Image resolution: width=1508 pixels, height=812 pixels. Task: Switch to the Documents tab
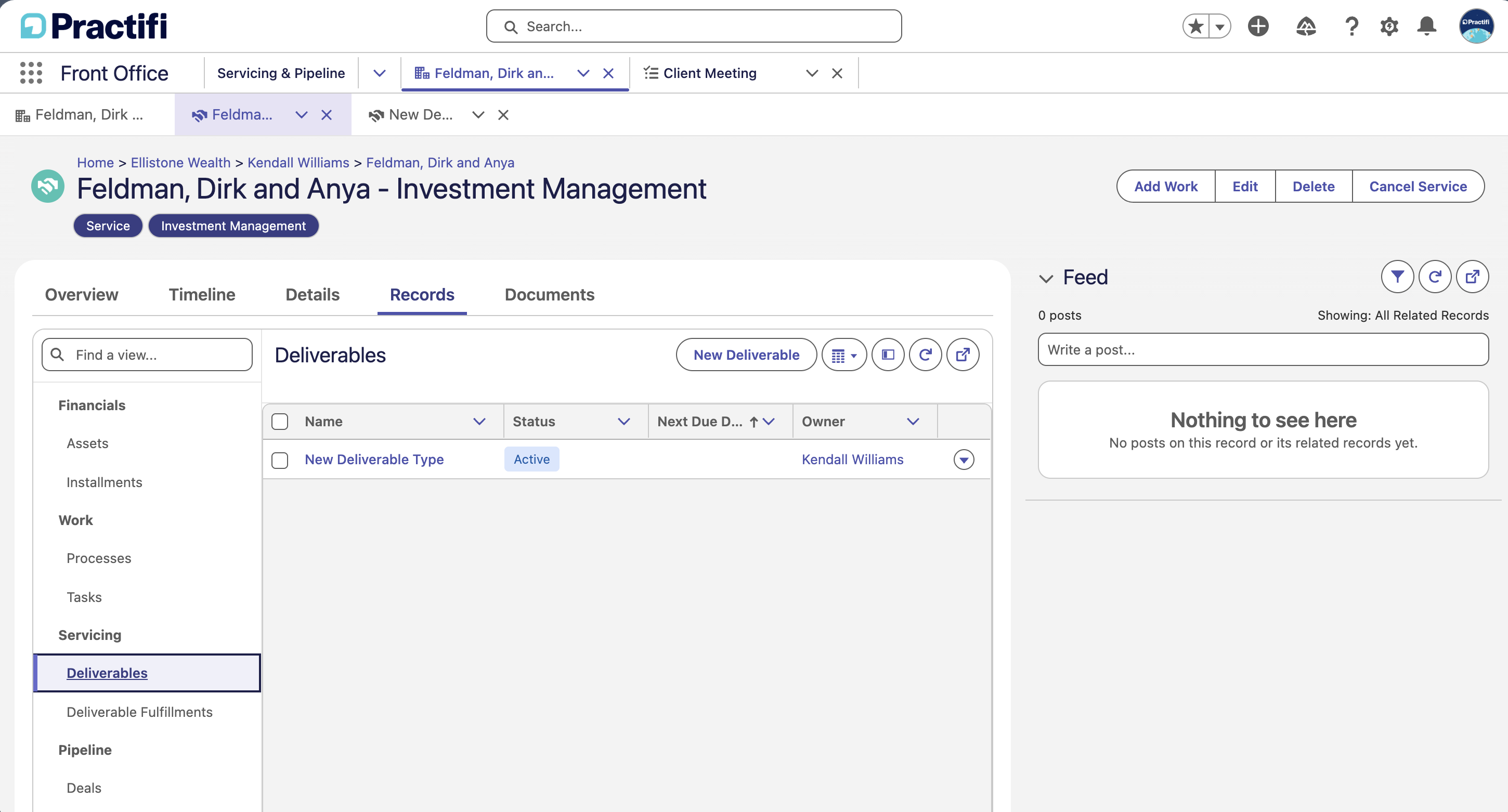pos(550,294)
